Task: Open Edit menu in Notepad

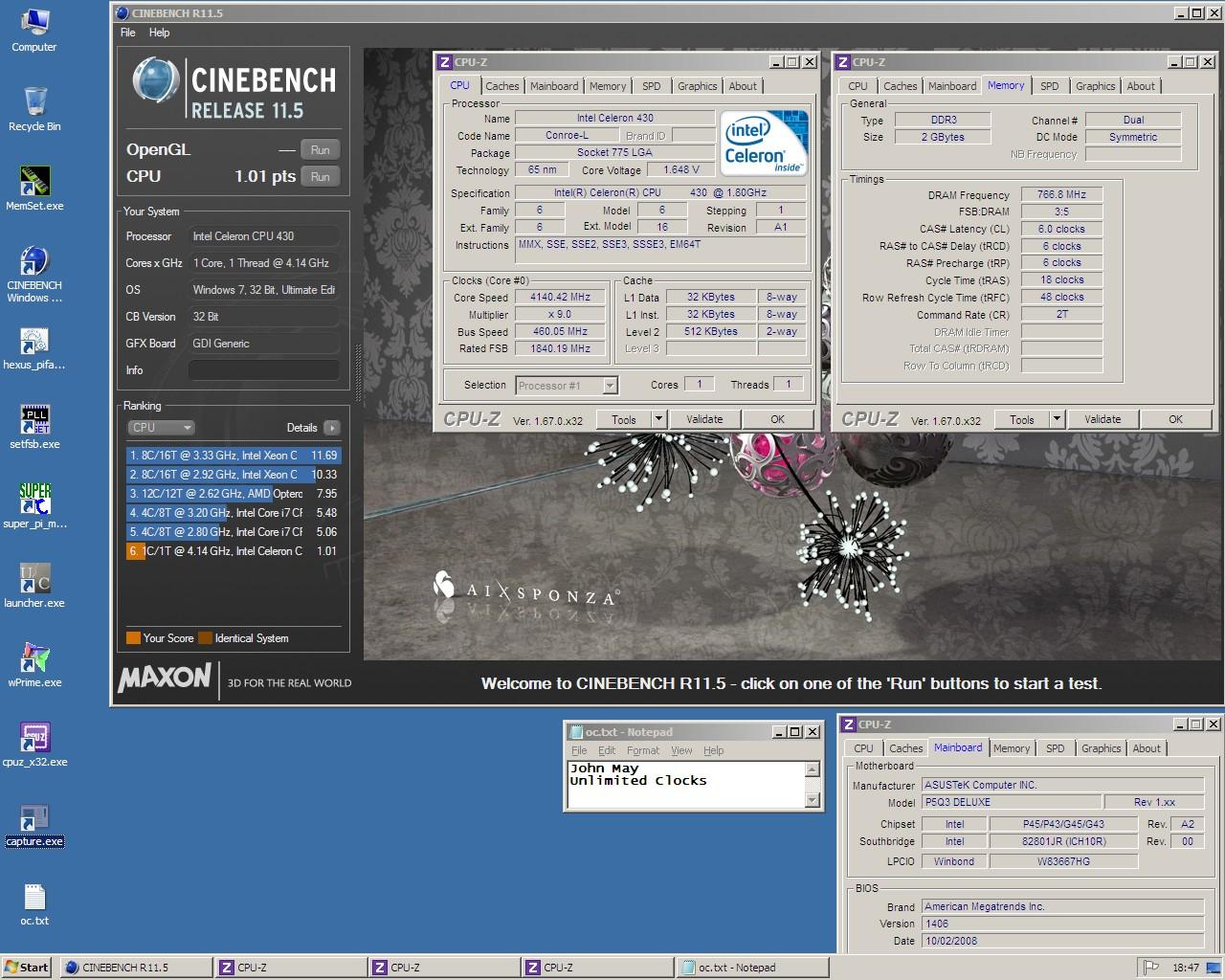Action: pyautogui.click(x=608, y=750)
